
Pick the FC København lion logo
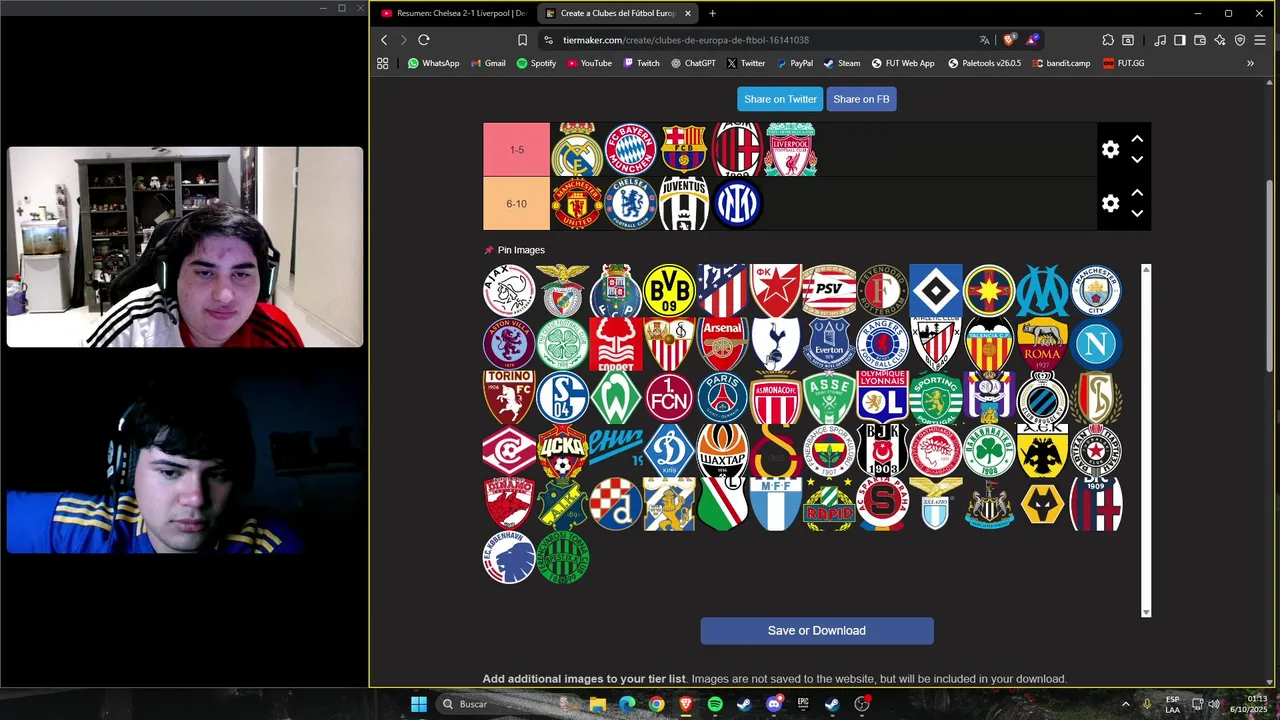[x=509, y=558]
